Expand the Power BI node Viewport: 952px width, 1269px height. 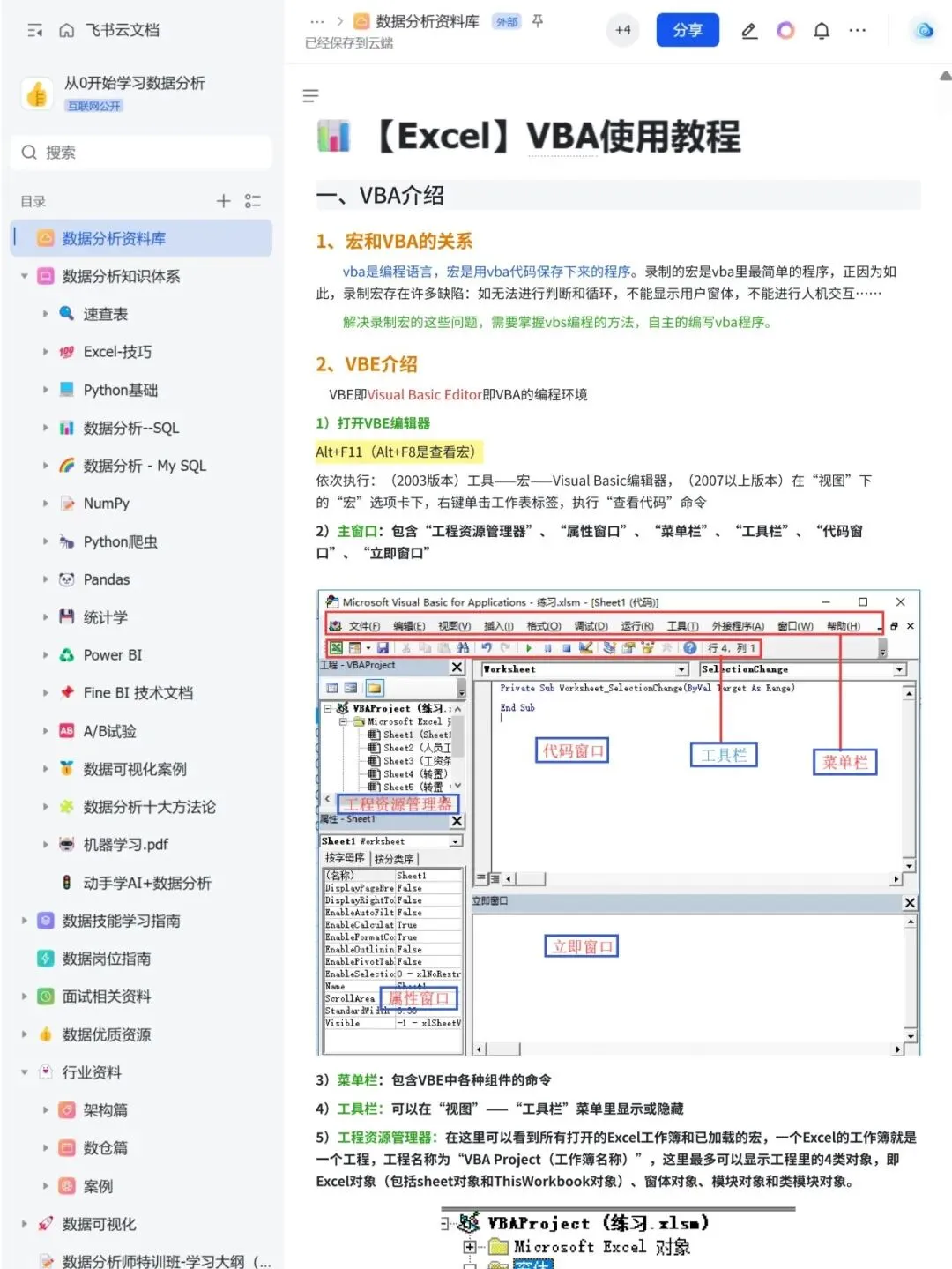click(x=46, y=655)
